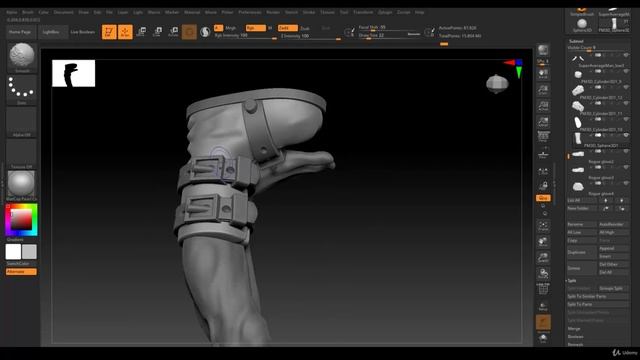Click the BPR render icon
Image resolution: width=640 pixels, height=360 pixels.
543,50
